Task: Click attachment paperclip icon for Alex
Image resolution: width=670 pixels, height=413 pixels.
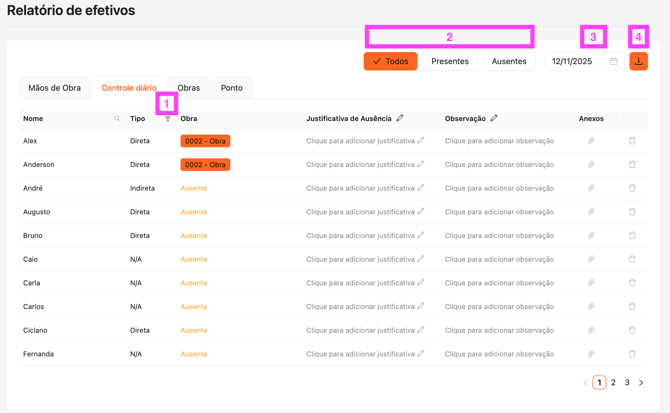Action: [x=591, y=141]
